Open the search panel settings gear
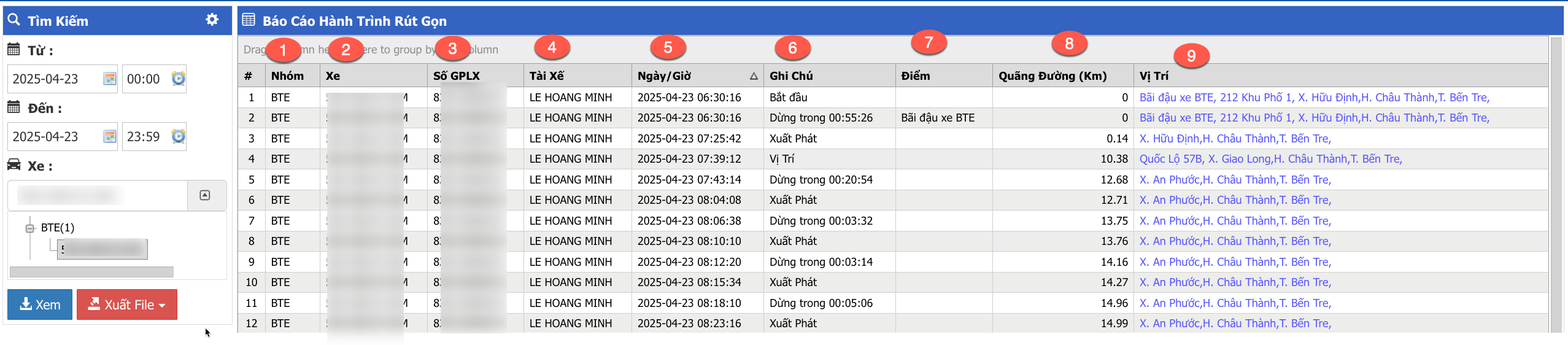The height and width of the screenshot is (345, 1568). point(212,20)
